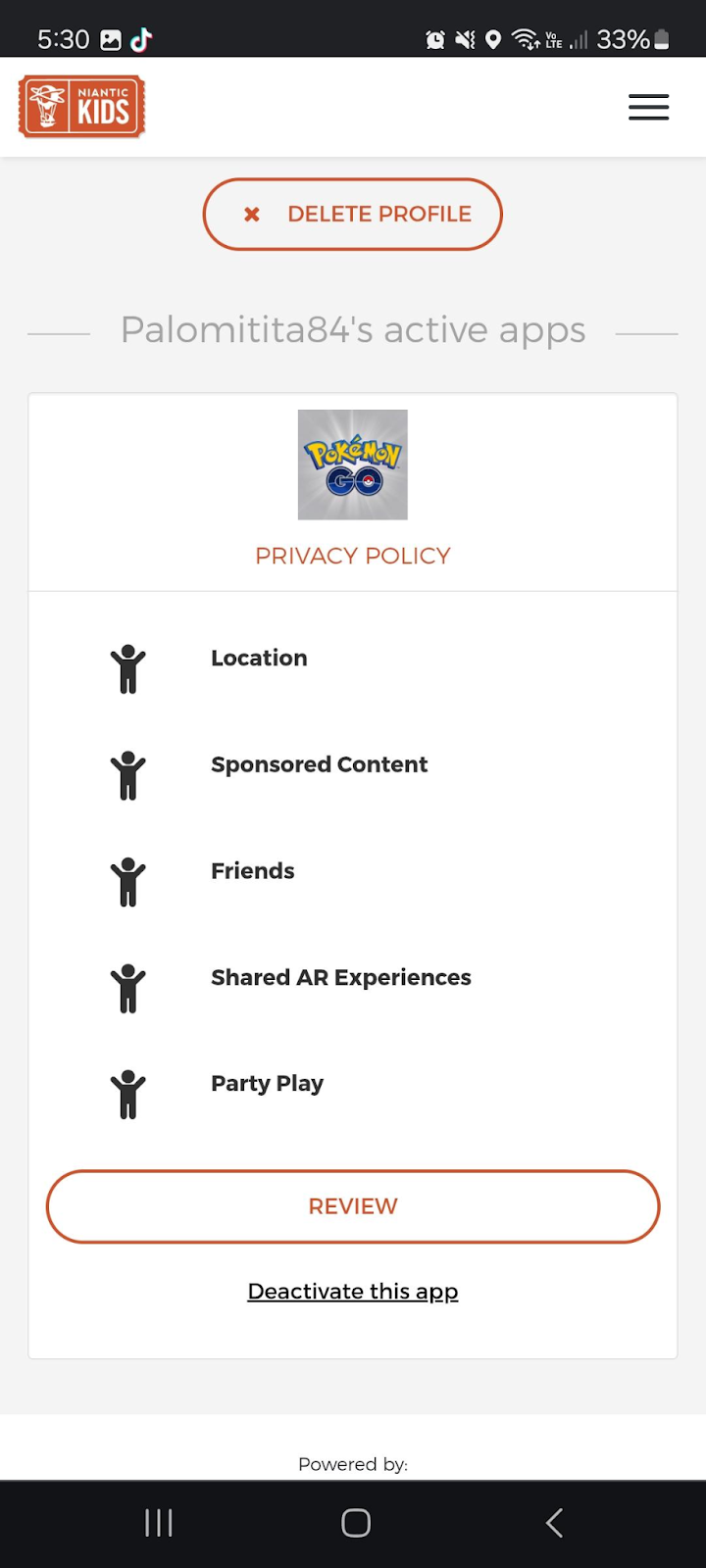
Task: Tap the person icon beside Location
Action: [x=127, y=669]
